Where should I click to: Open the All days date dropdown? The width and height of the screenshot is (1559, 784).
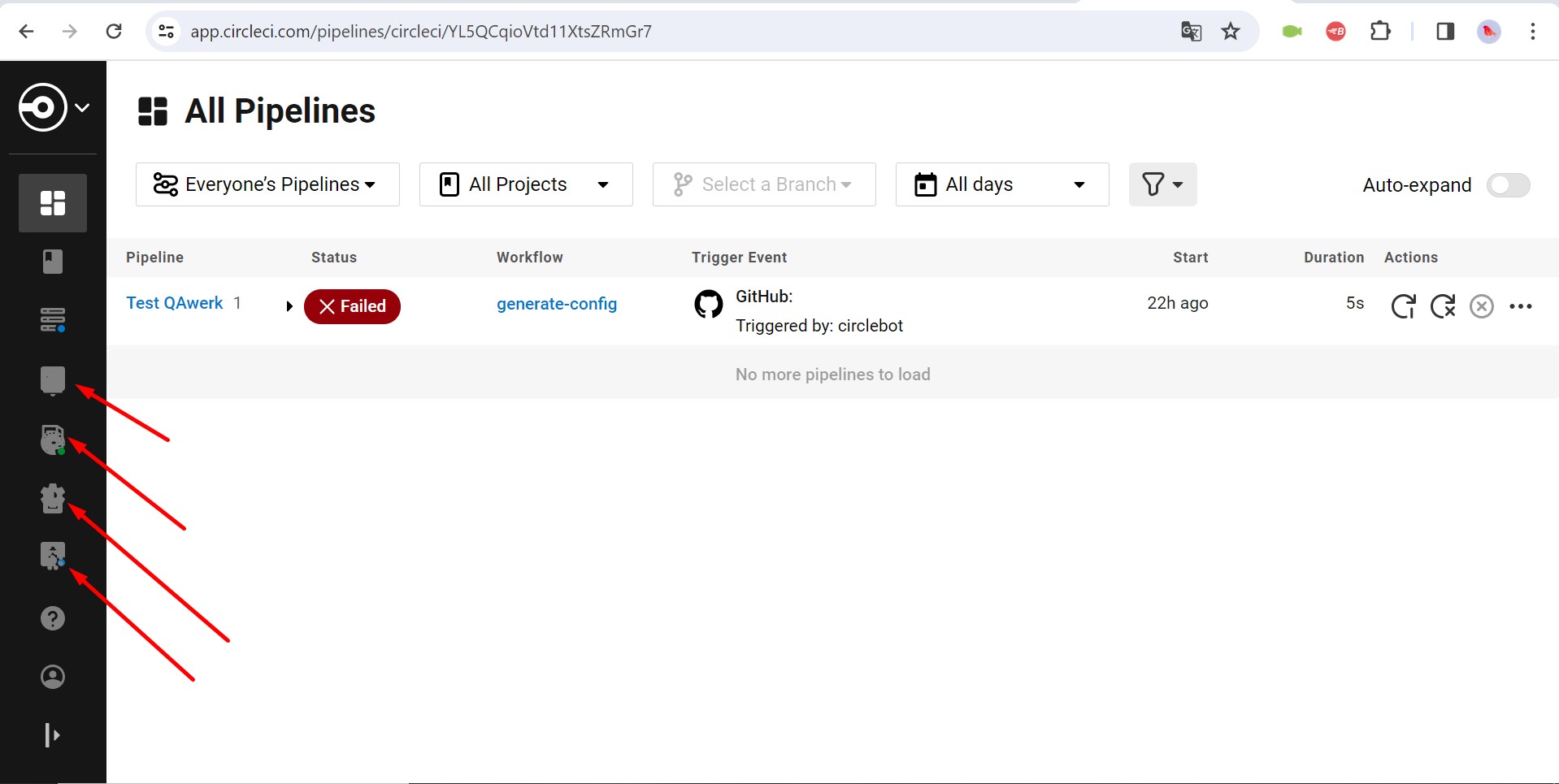pos(1002,184)
